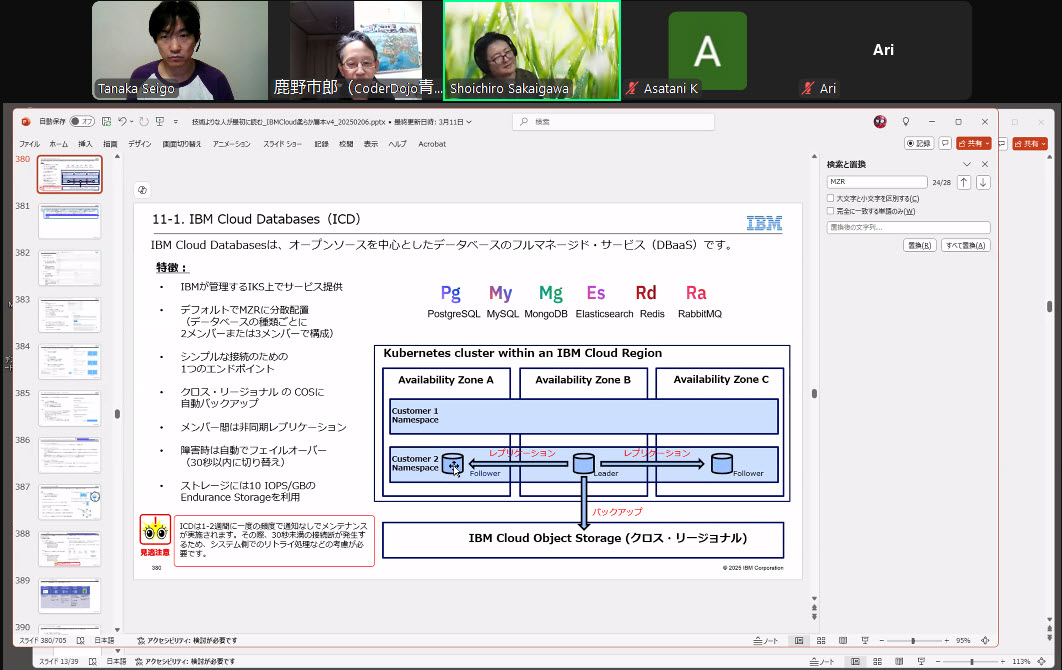1062x670 pixels.
Task: Expand 検索と置換 pane options chevron
Action: tap(967, 164)
